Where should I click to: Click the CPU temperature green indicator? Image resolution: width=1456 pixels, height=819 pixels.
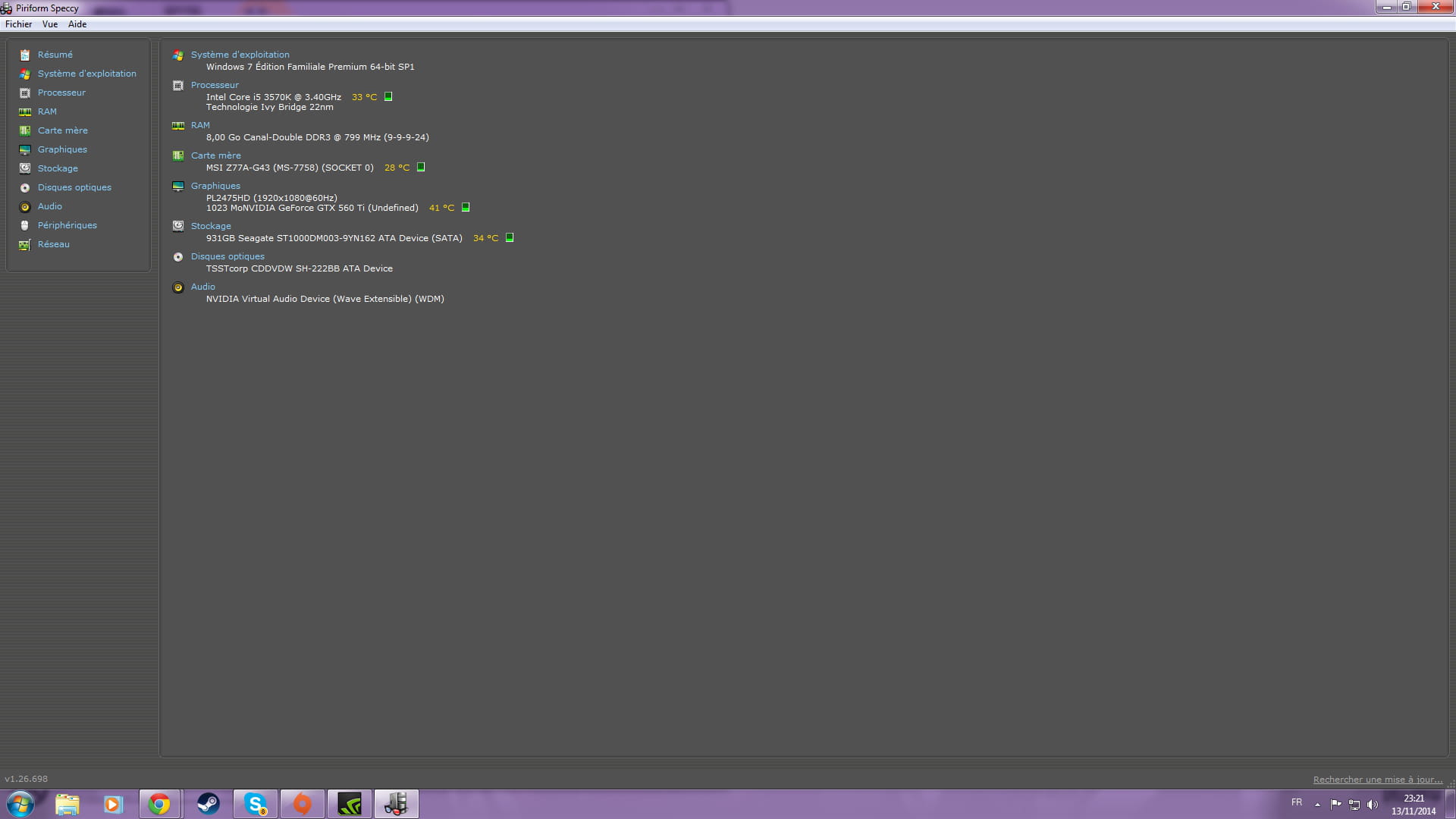tap(388, 97)
